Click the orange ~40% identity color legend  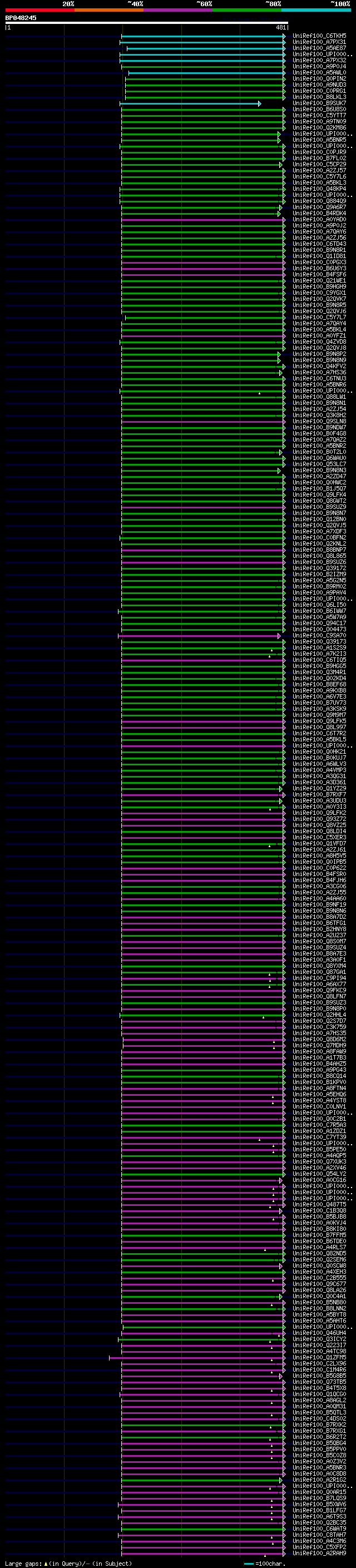(x=109, y=10)
